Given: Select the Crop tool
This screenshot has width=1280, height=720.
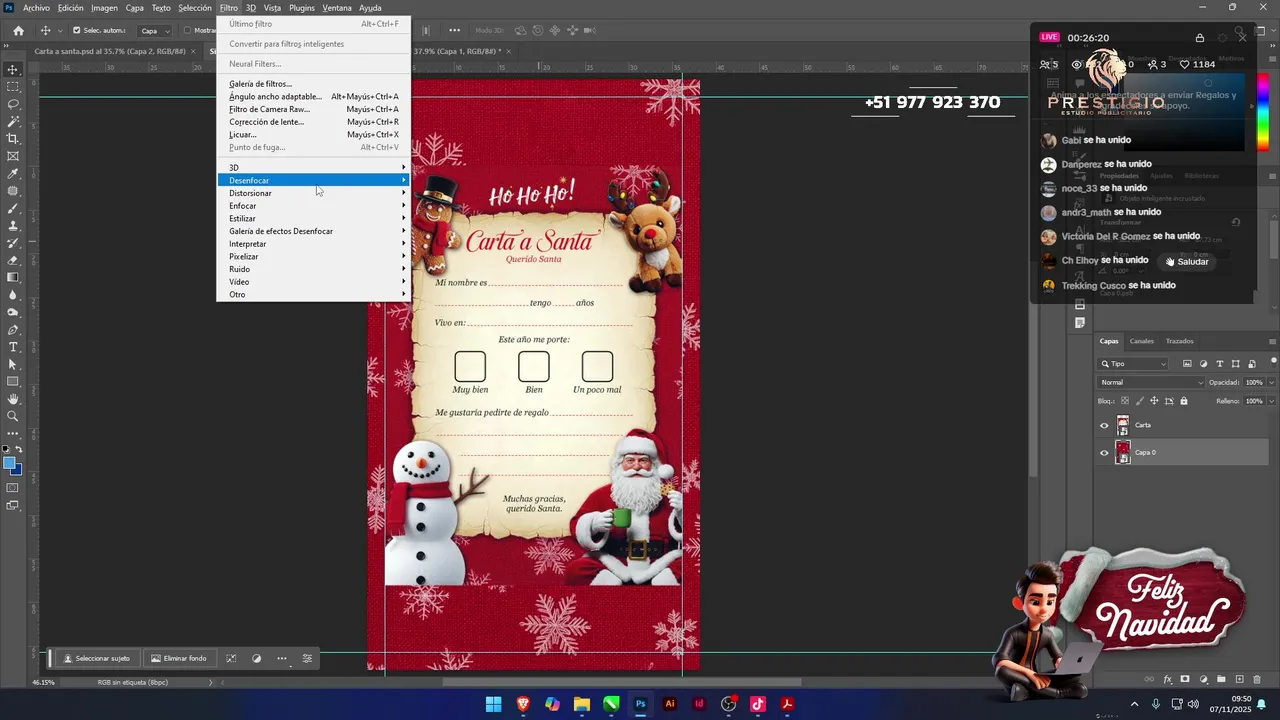Looking at the screenshot, I should (x=13, y=139).
